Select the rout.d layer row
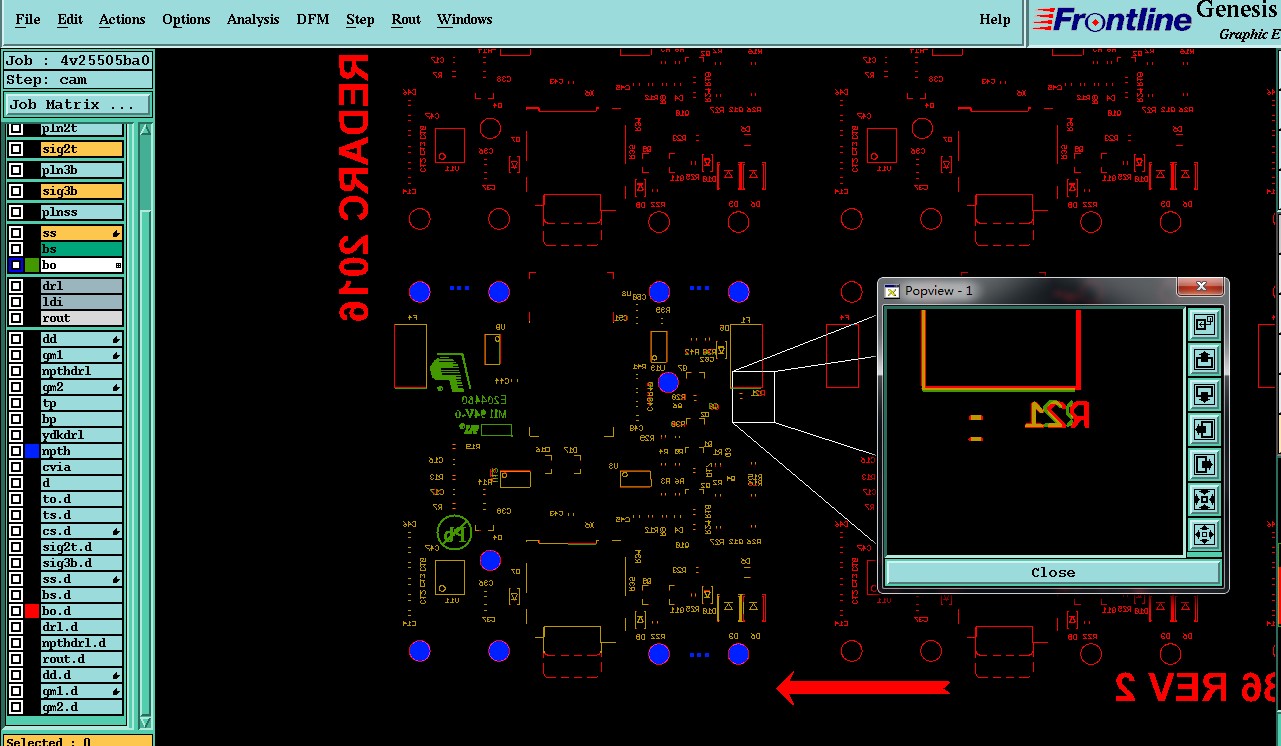This screenshot has height=746, width=1281. [x=81, y=659]
